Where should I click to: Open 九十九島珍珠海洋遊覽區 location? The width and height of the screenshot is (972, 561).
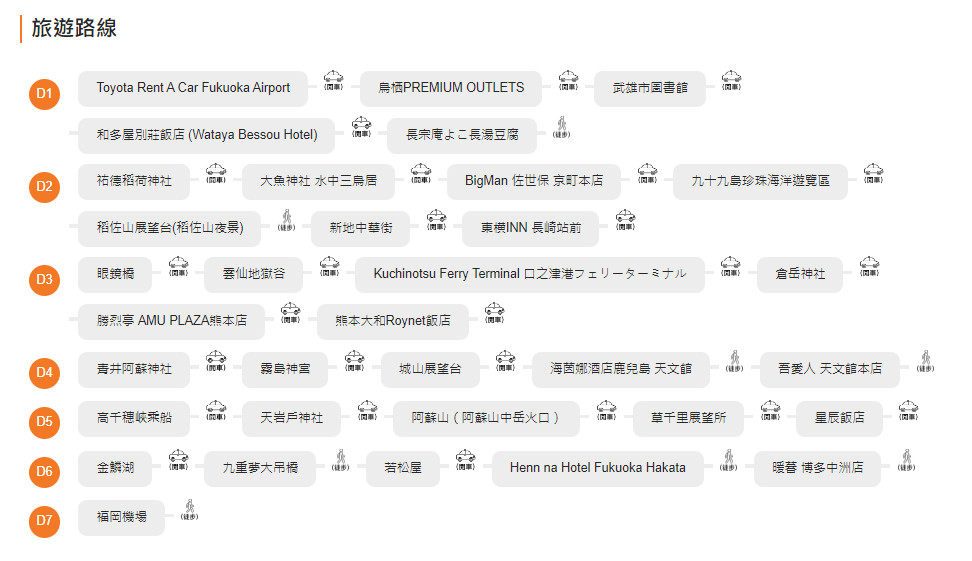(760, 182)
